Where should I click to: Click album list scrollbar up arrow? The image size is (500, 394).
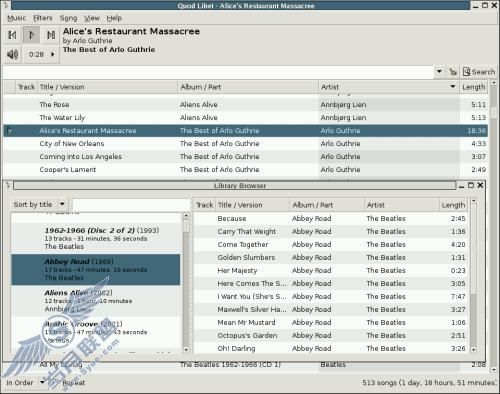186,216
